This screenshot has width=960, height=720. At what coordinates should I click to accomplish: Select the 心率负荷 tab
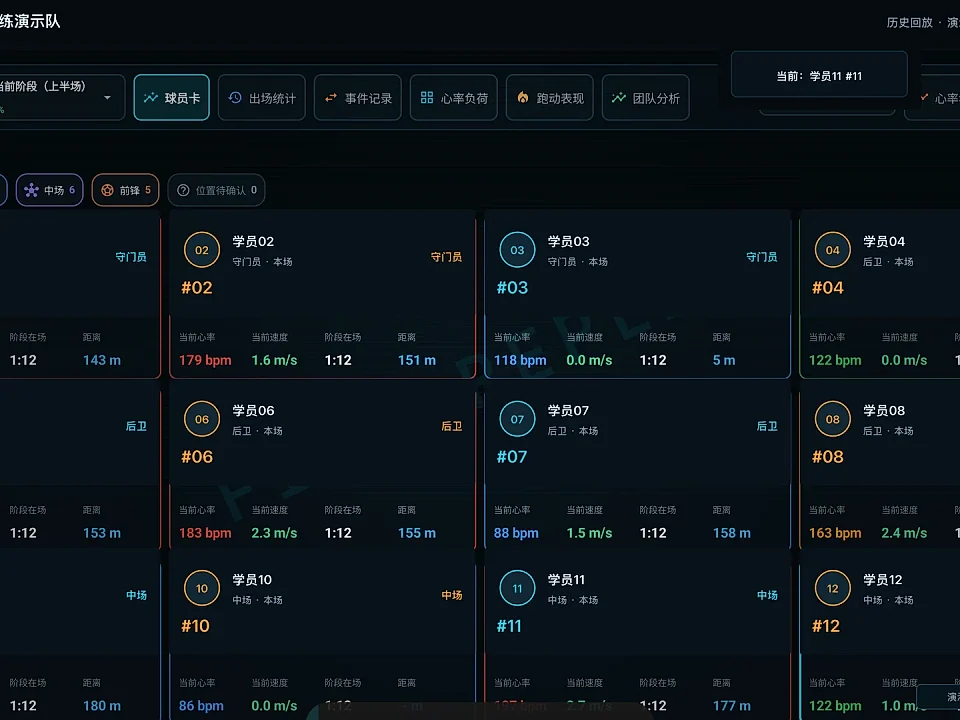[454, 97]
